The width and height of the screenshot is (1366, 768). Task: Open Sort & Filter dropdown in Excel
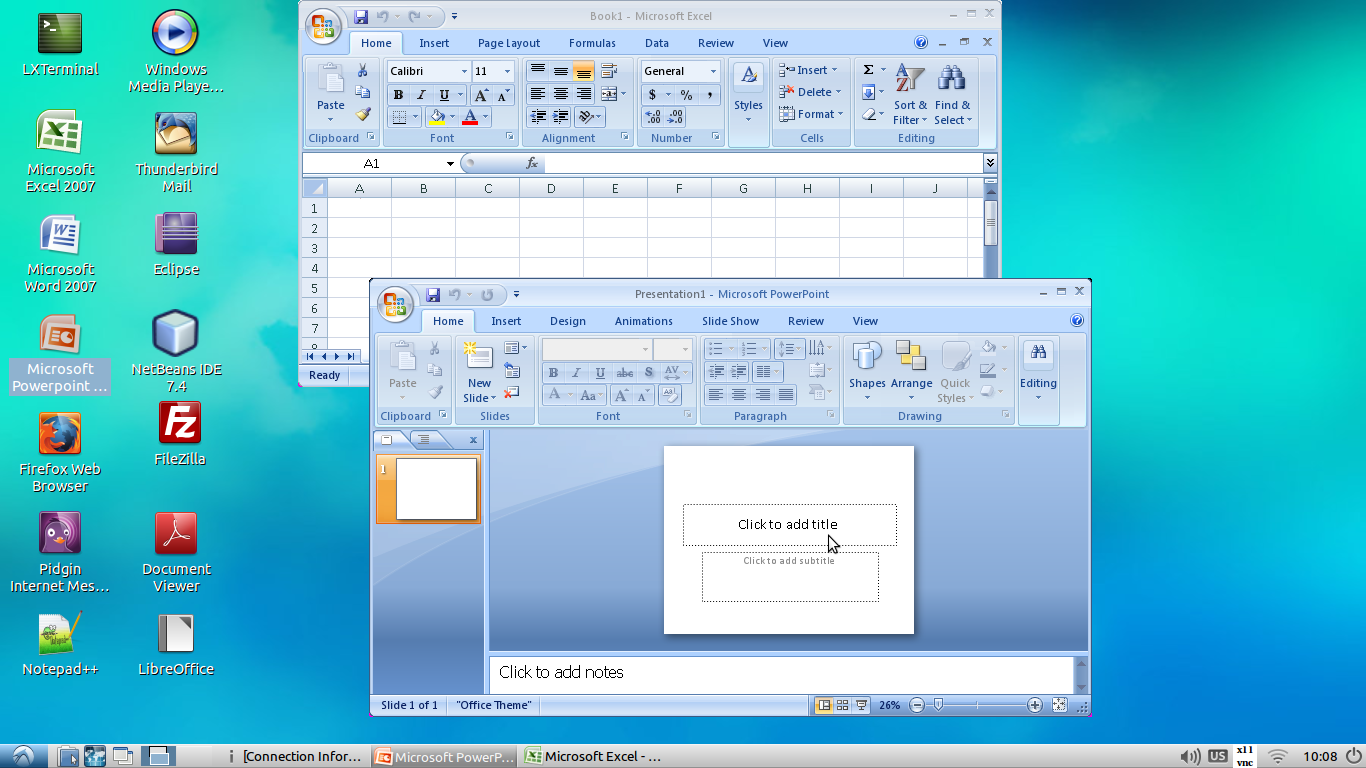(x=910, y=94)
